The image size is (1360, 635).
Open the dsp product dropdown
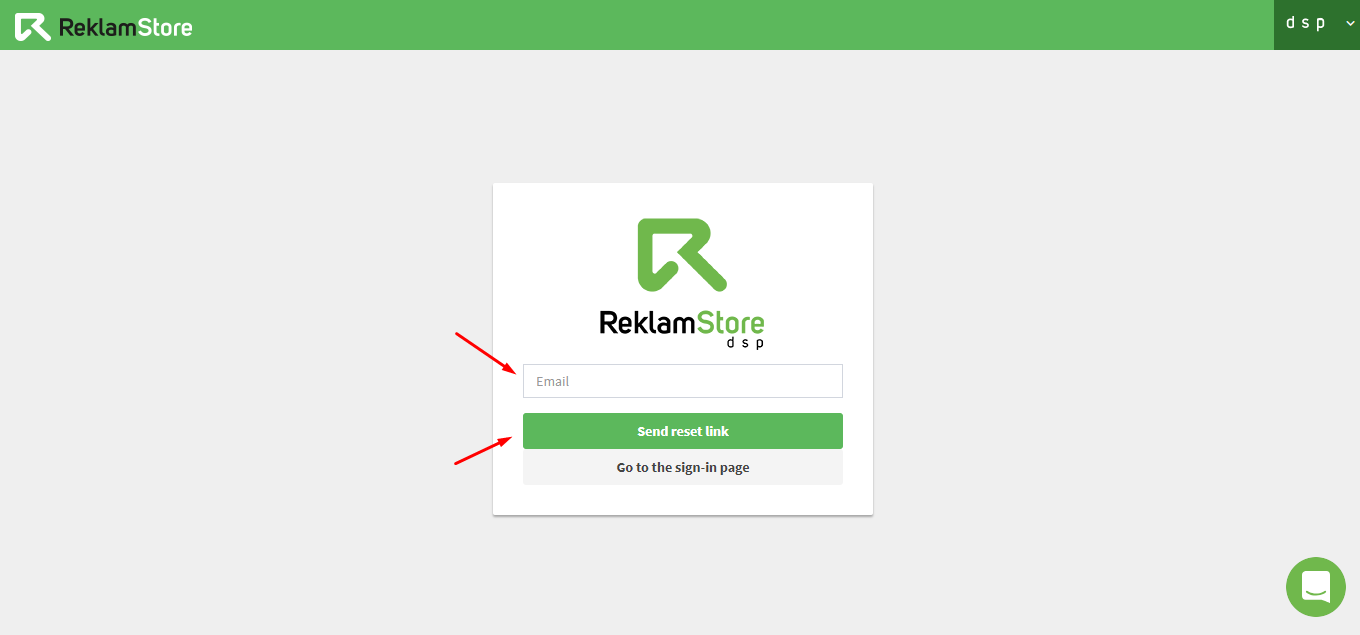(x=1316, y=25)
